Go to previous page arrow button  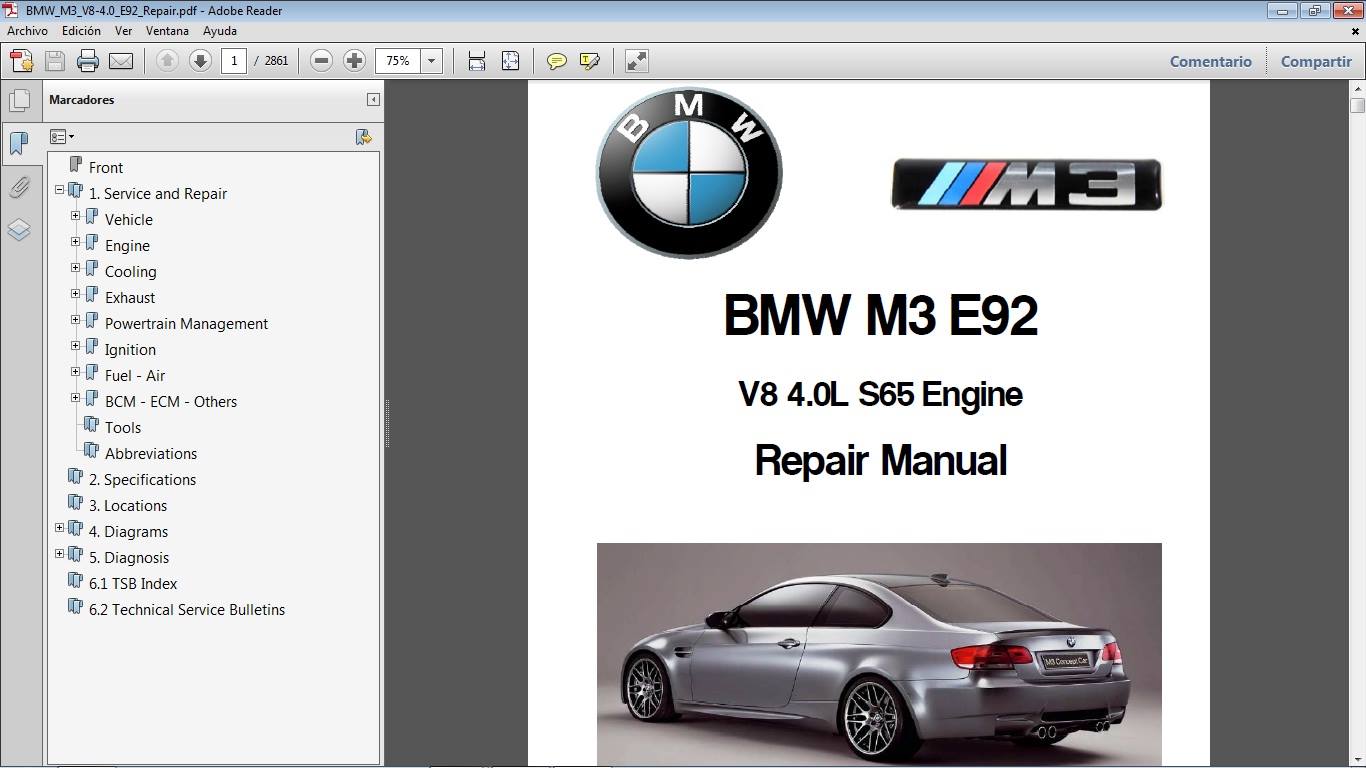(167, 61)
